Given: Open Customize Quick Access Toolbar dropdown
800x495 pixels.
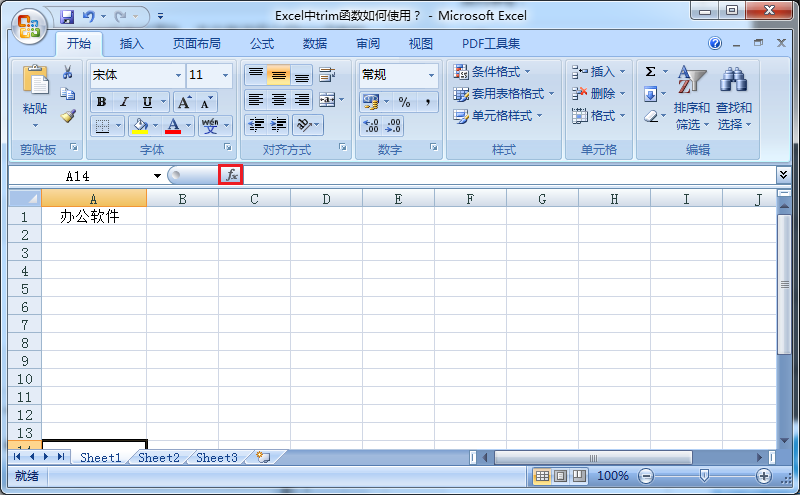Looking at the screenshot, I should [x=160, y=17].
